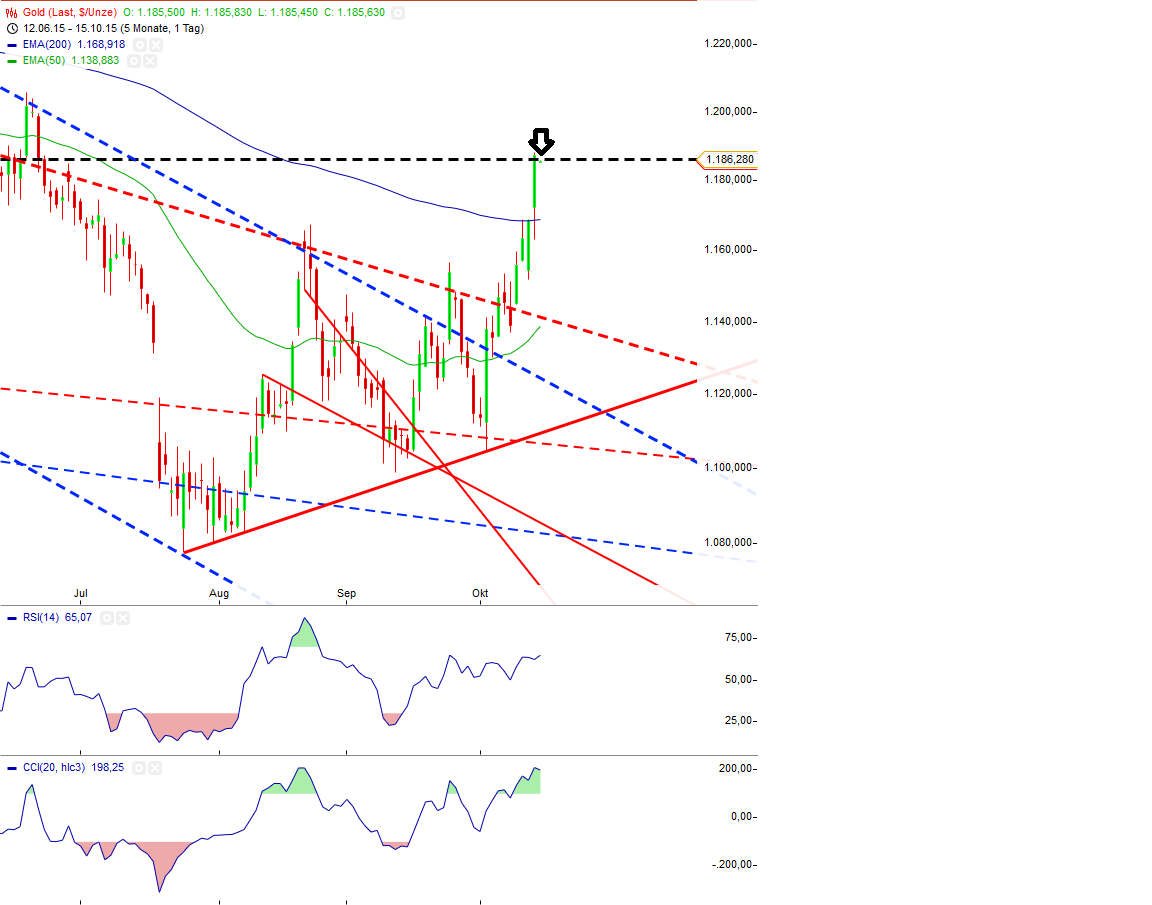Remove EMA(50) with its X icon

tap(149, 60)
